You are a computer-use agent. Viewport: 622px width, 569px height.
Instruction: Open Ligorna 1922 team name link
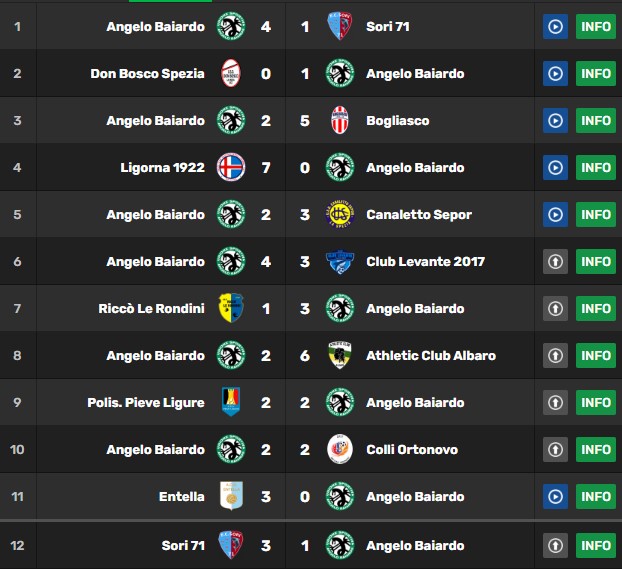point(163,167)
